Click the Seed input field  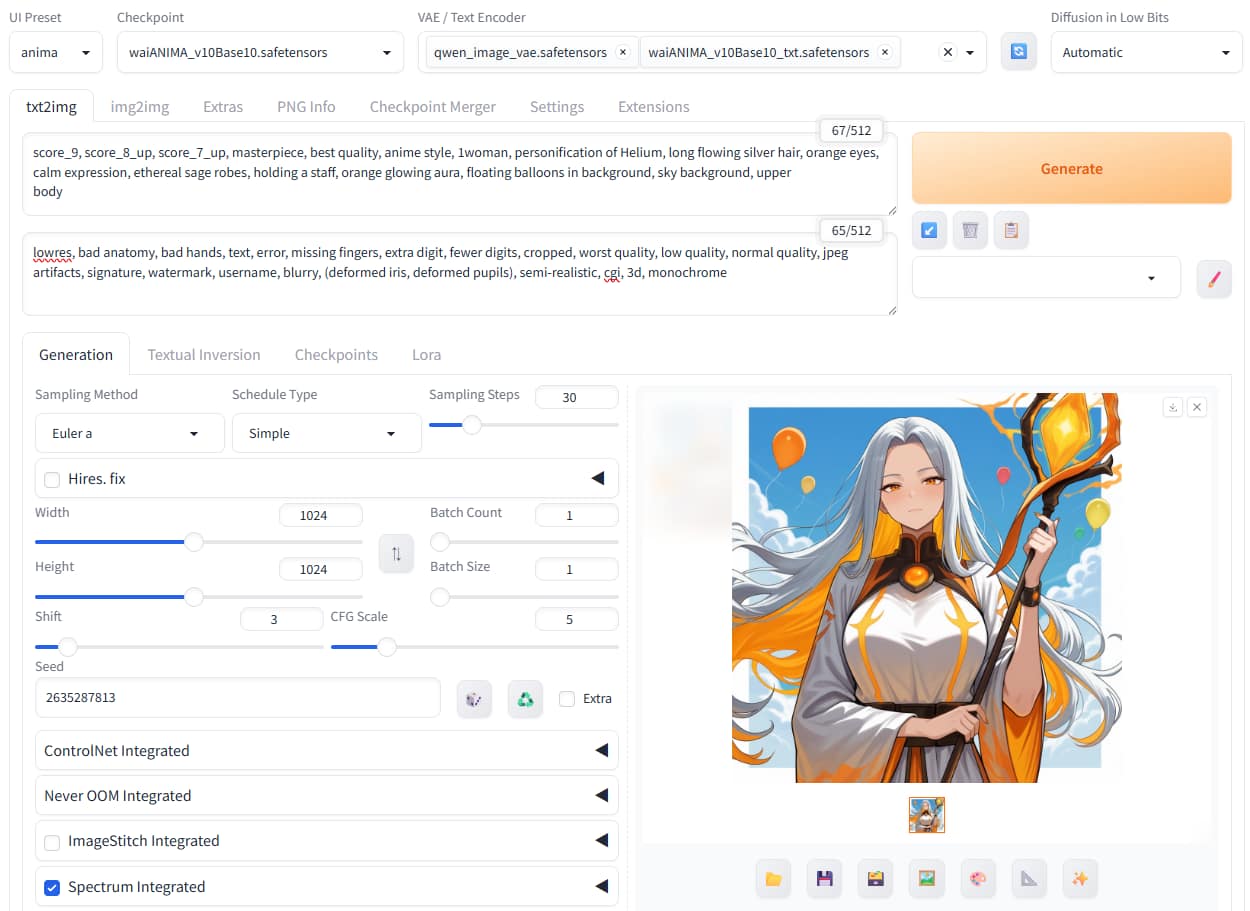tap(238, 698)
